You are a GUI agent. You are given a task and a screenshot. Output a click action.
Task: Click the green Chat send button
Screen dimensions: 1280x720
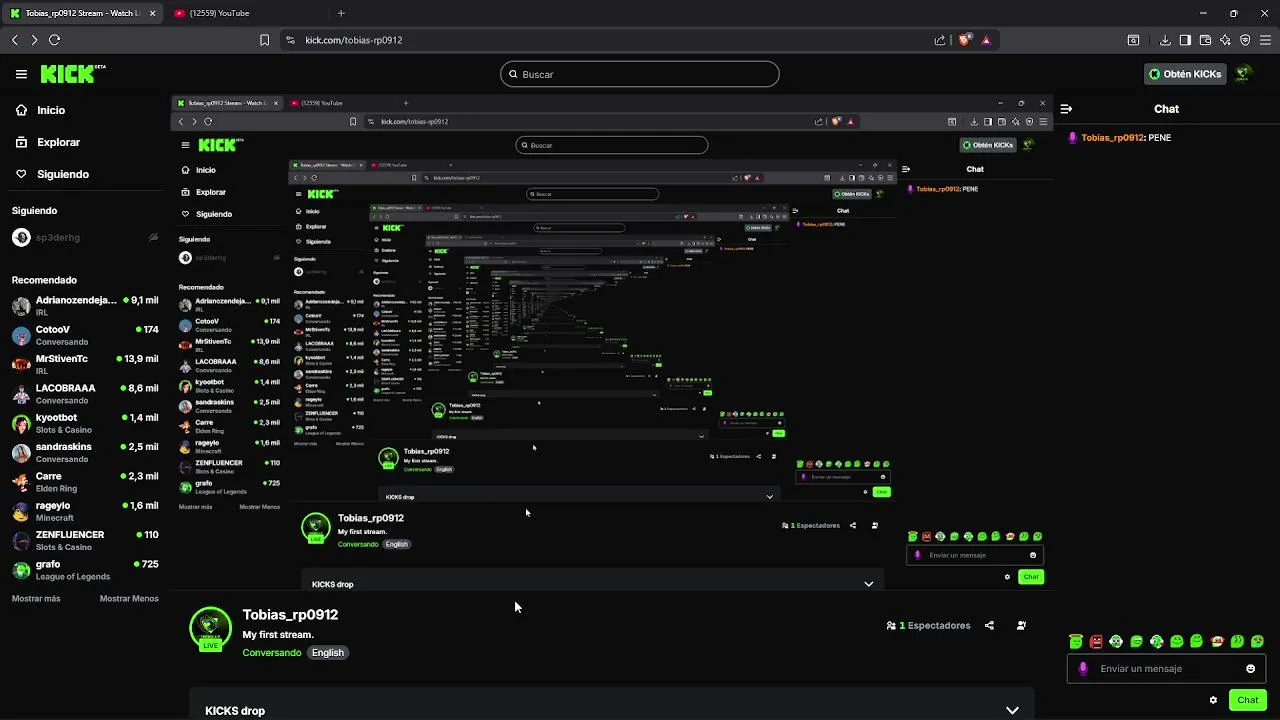[1248, 700]
